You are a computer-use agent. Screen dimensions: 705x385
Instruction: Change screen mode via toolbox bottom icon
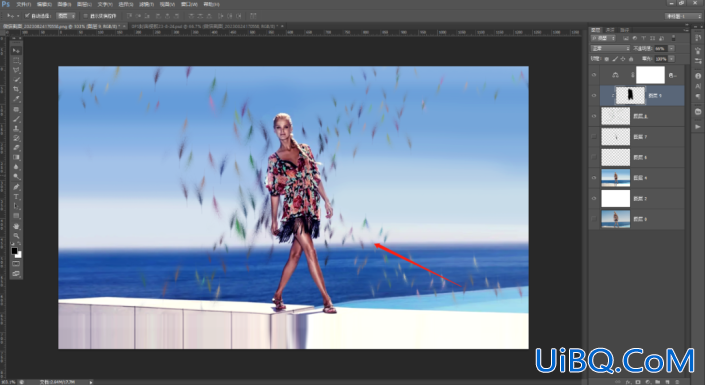16,273
